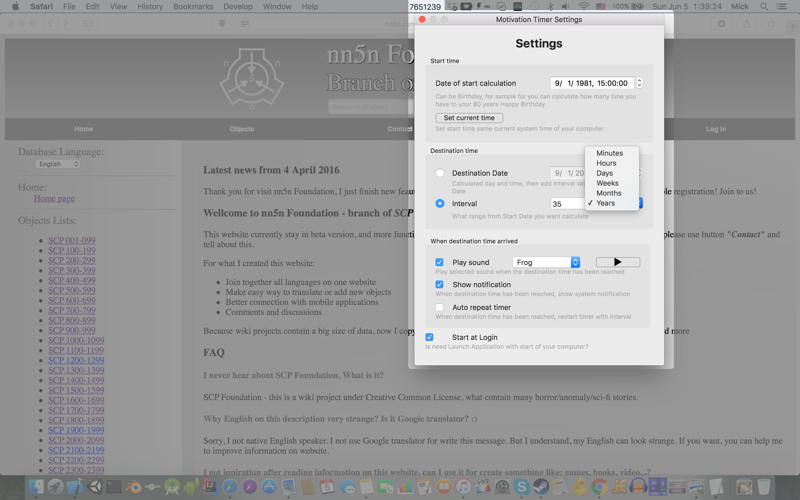Click Home in the website navigation bar
The image size is (800, 500).
tap(84, 129)
